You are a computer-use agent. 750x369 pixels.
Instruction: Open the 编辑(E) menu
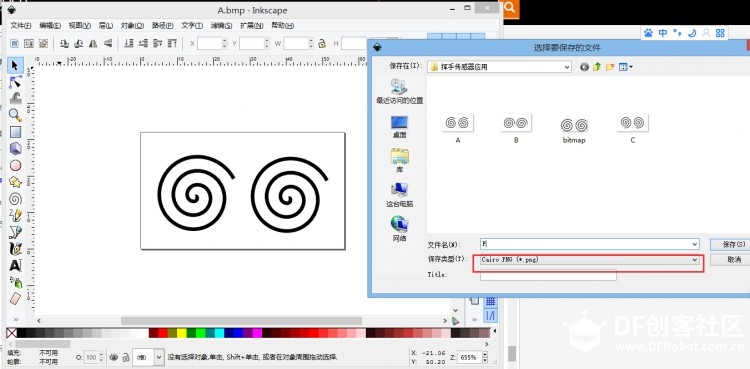coord(50,25)
